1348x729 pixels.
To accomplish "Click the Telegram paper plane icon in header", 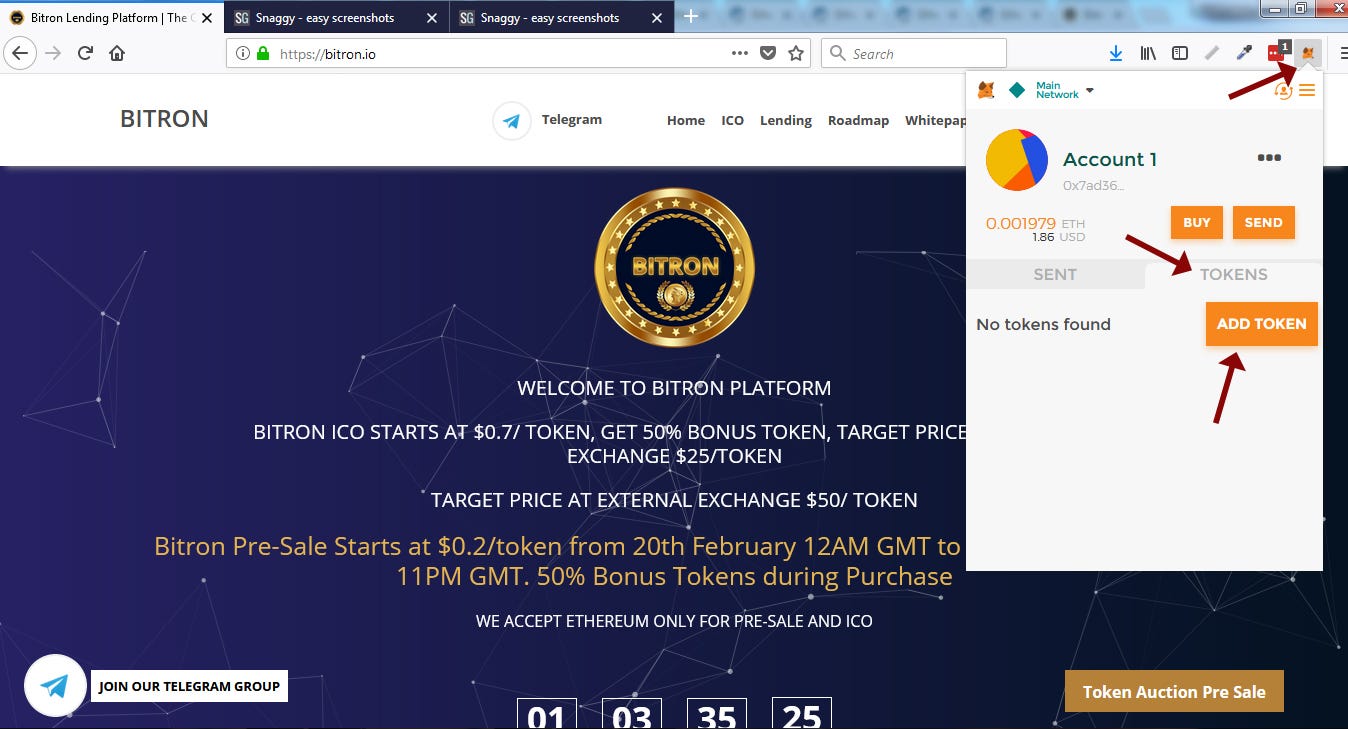I will coord(512,122).
